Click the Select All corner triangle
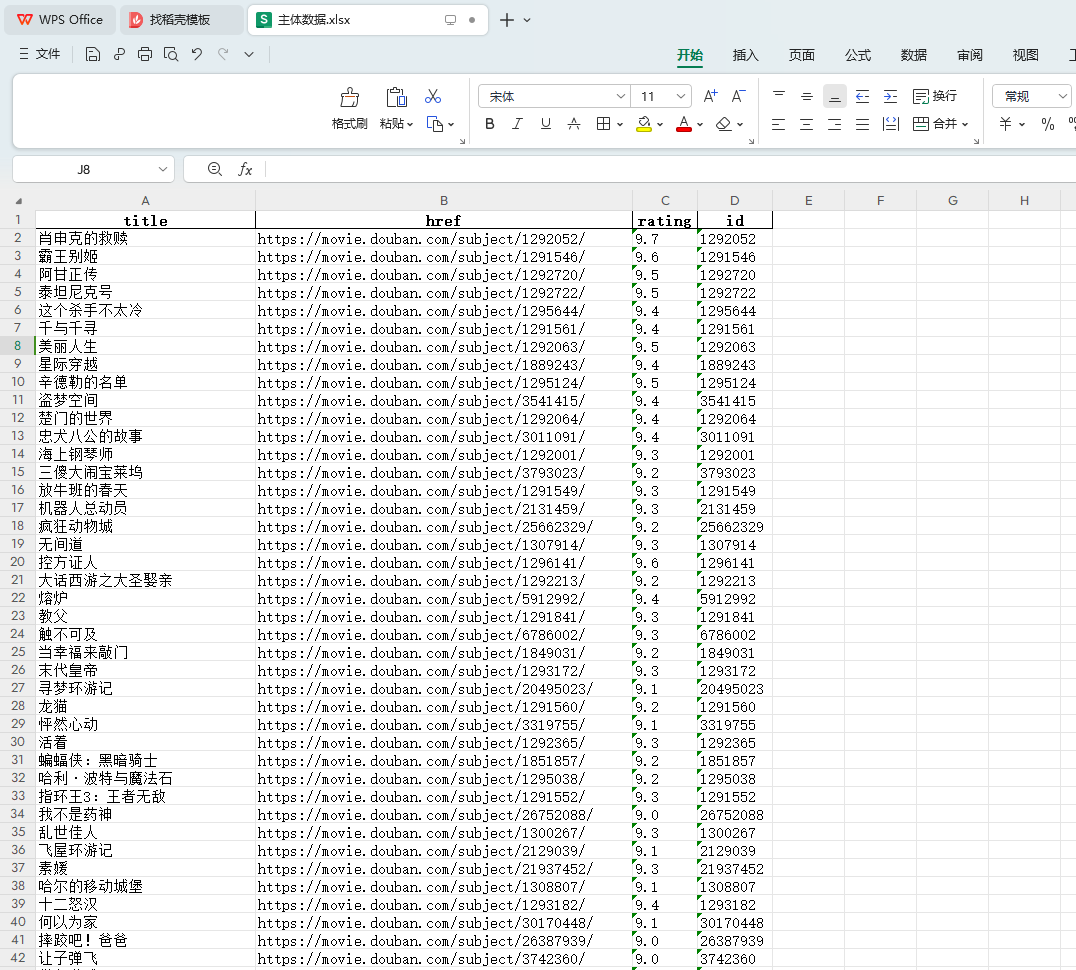 pos(19,201)
